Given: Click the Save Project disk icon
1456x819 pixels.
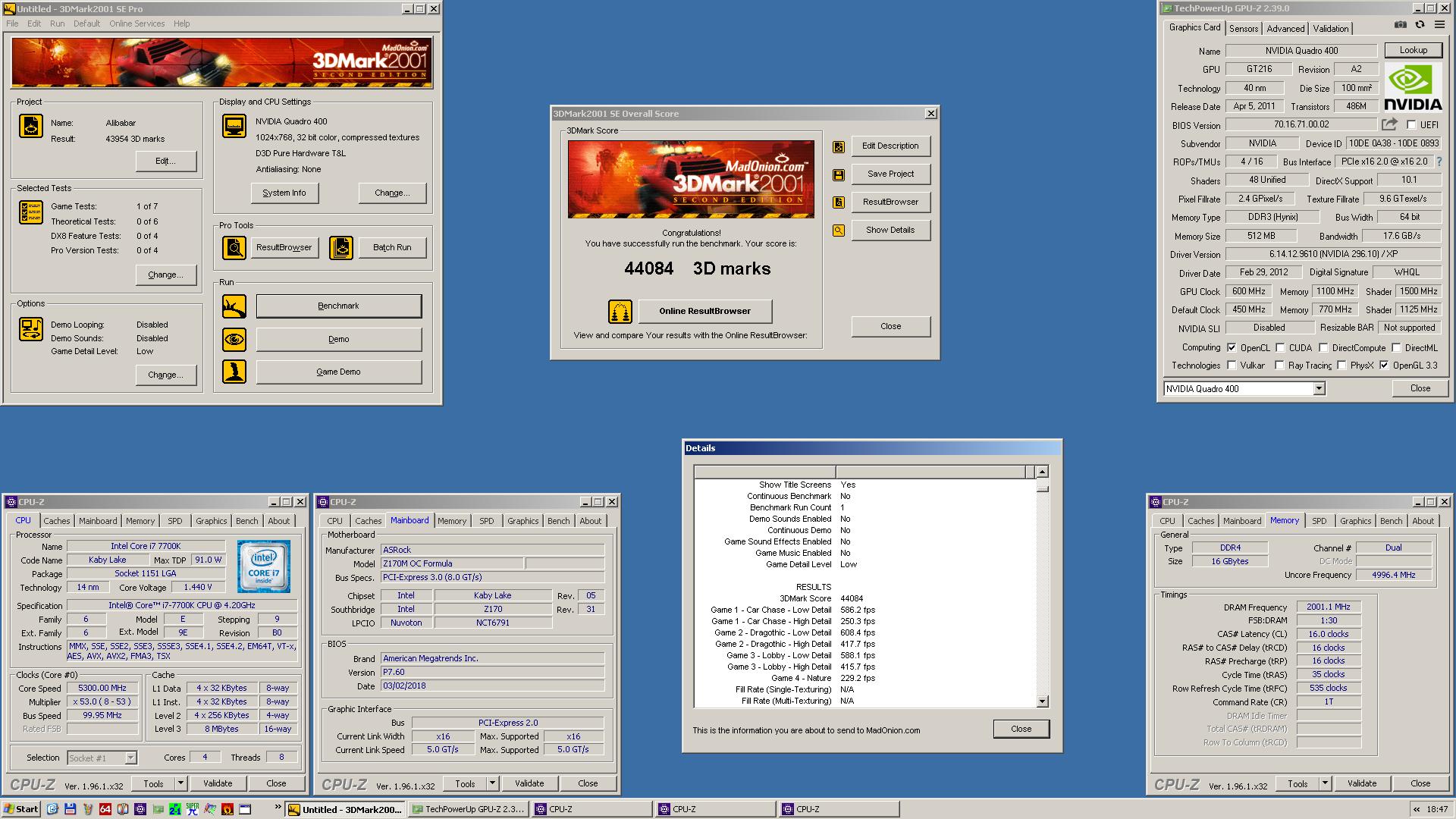Looking at the screenshot, I should pyautogui.click(x=839, y=174).
